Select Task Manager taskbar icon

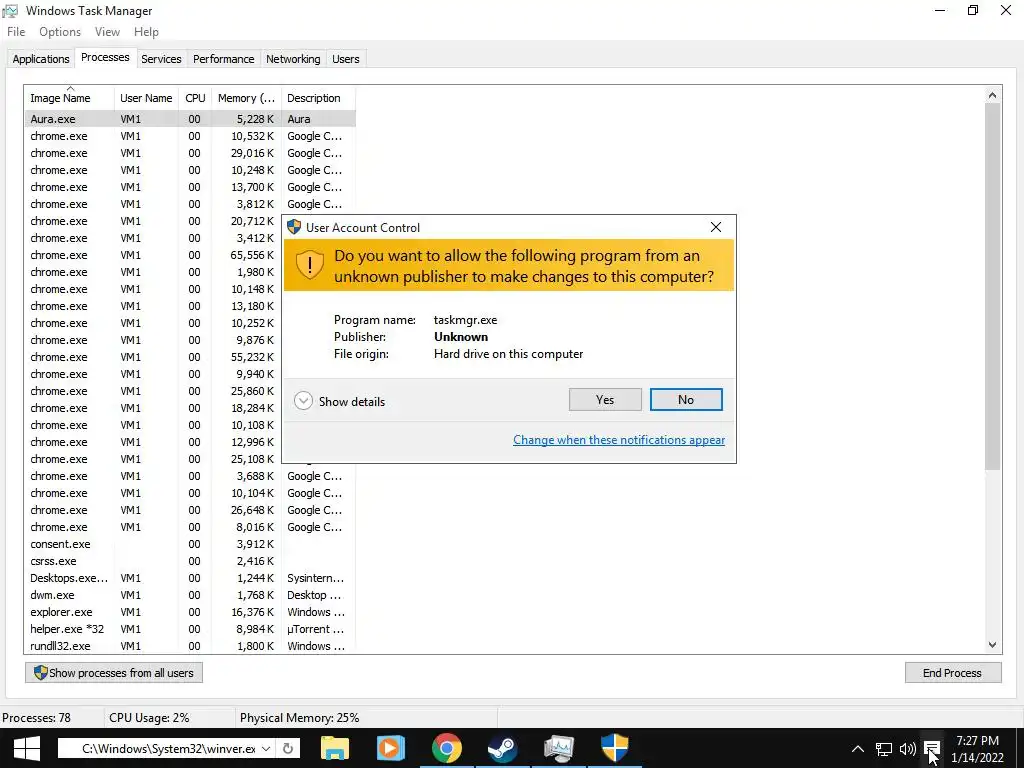pyautogui.click(x=558, y=748)
